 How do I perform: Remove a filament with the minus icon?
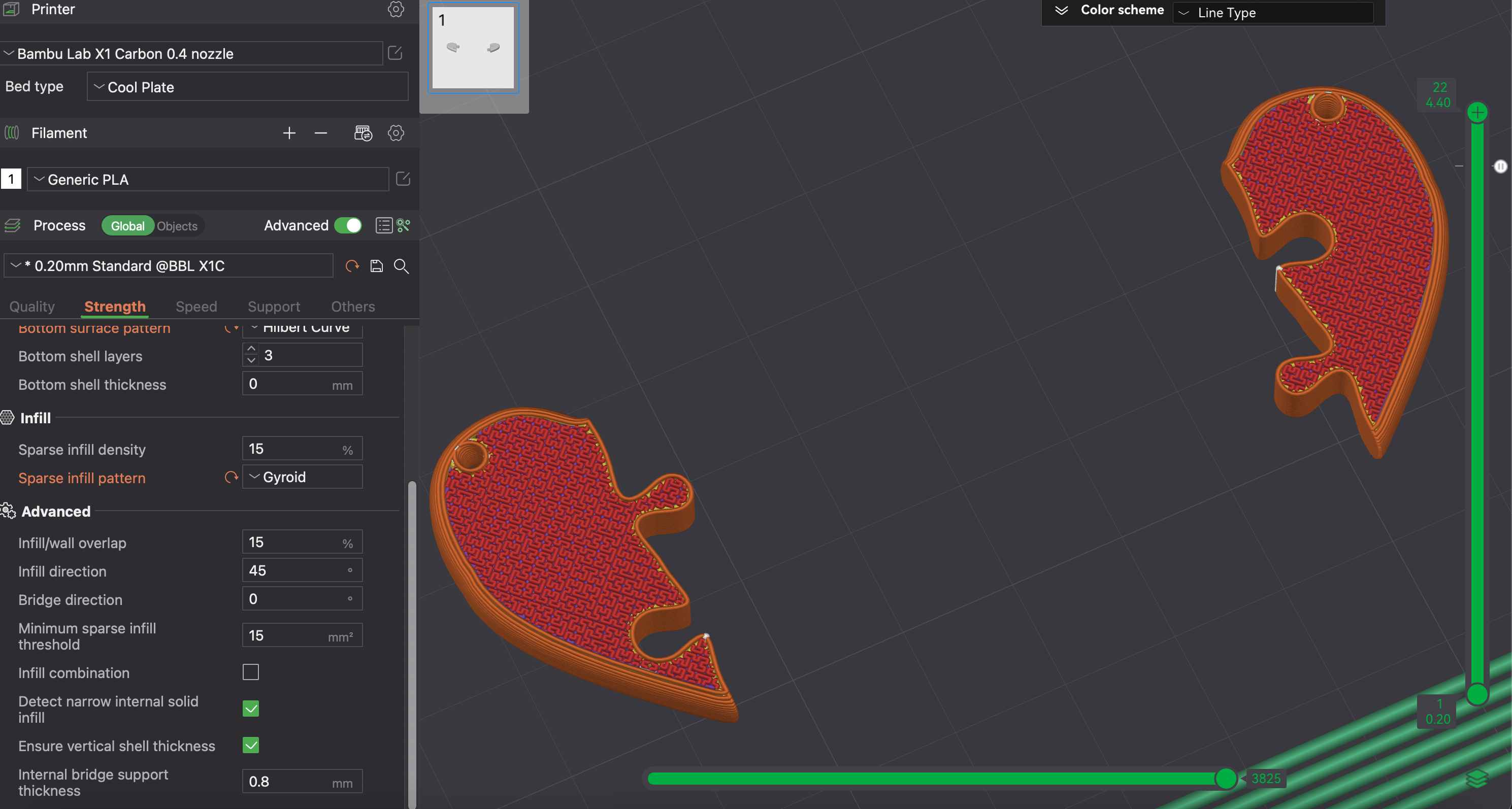[320, 133]
